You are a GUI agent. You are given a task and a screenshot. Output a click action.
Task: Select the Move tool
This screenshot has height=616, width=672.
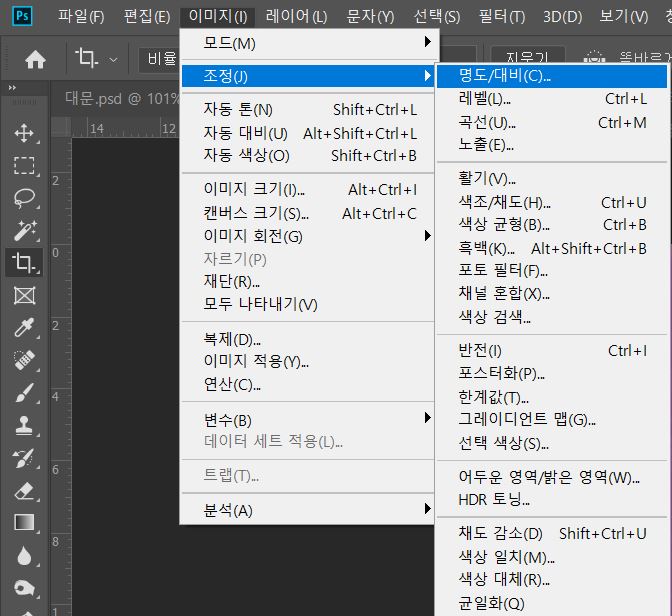point(24,133)
